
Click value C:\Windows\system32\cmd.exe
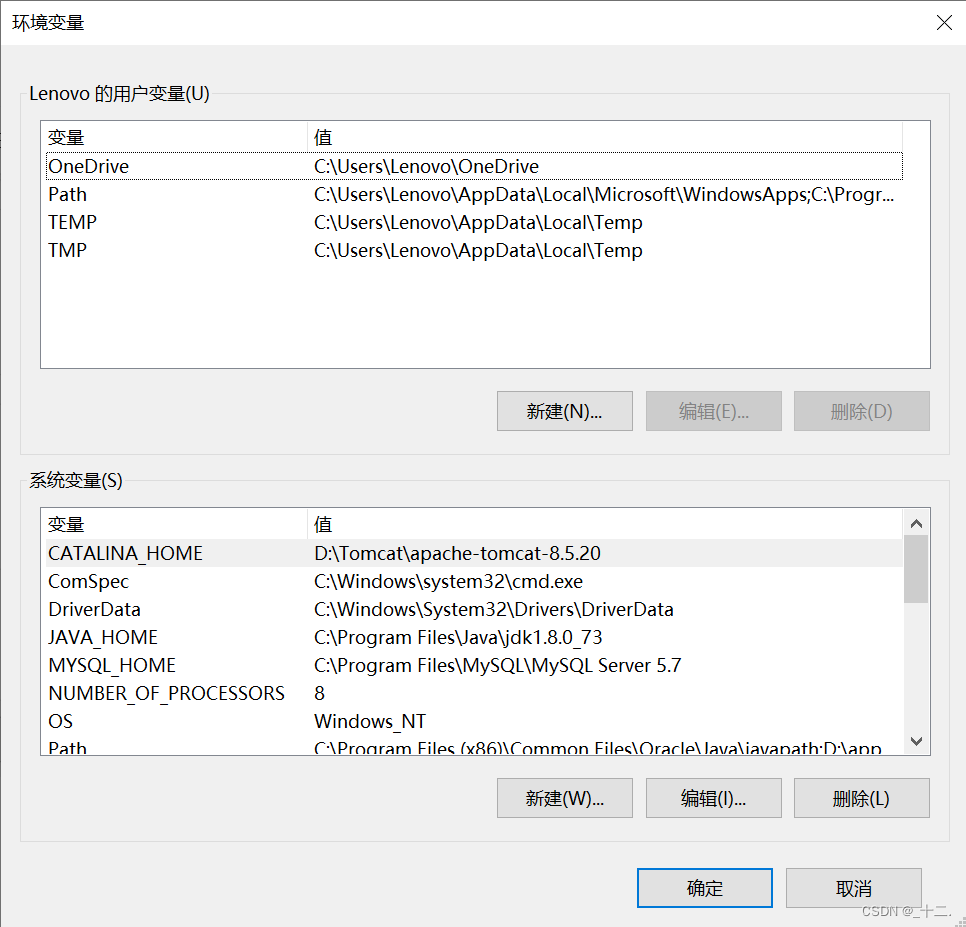[x=448, y=581]
